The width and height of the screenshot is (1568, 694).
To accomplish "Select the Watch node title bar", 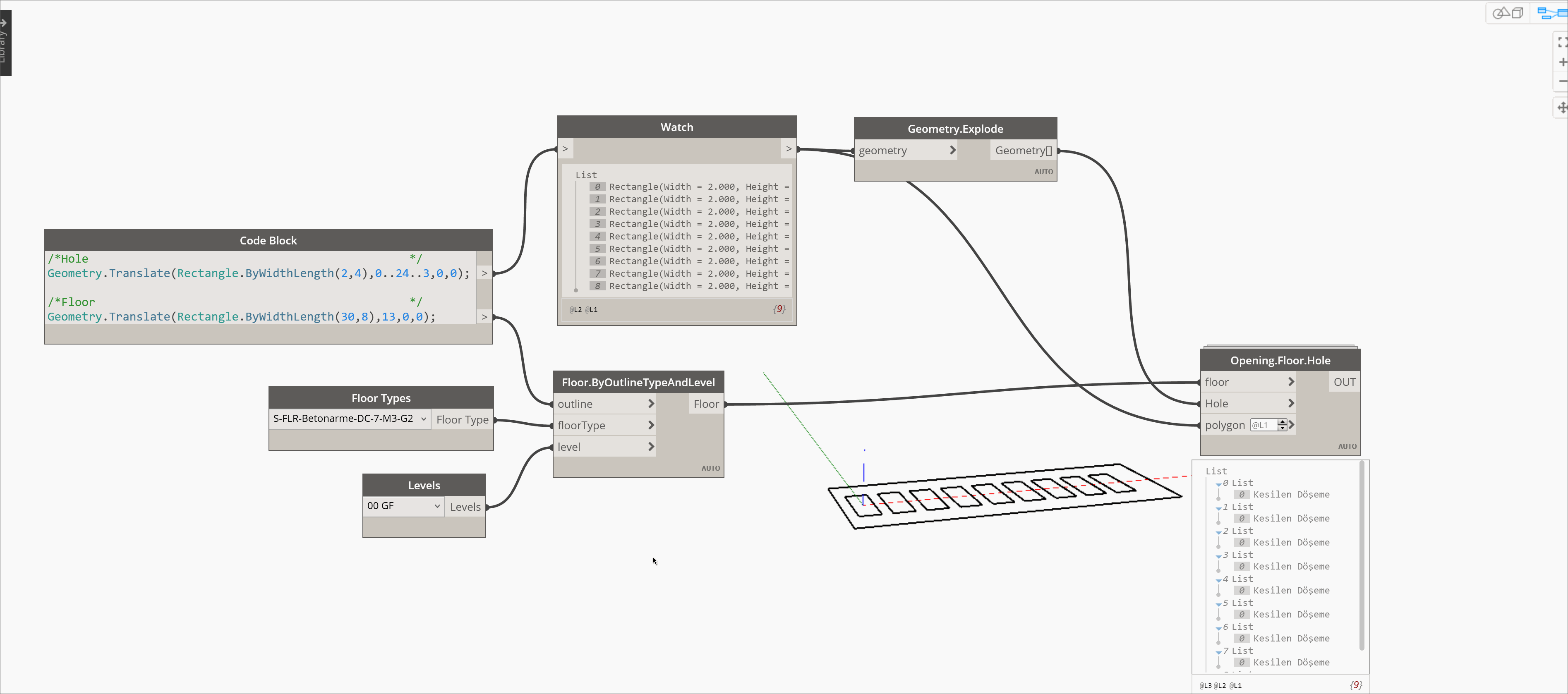I will 677,127.
